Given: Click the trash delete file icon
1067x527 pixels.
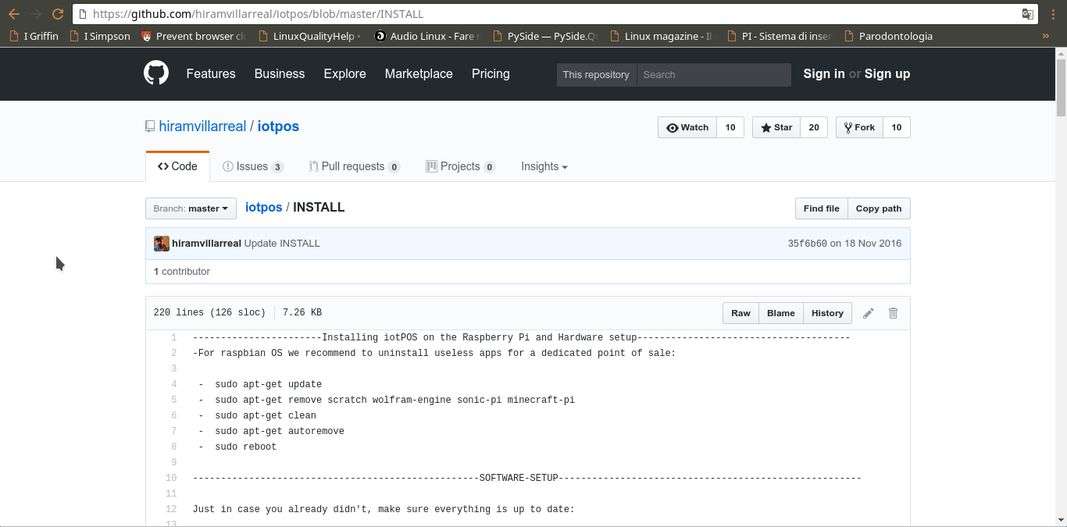Looking at the screenshot, I should [x=893, y=313].
